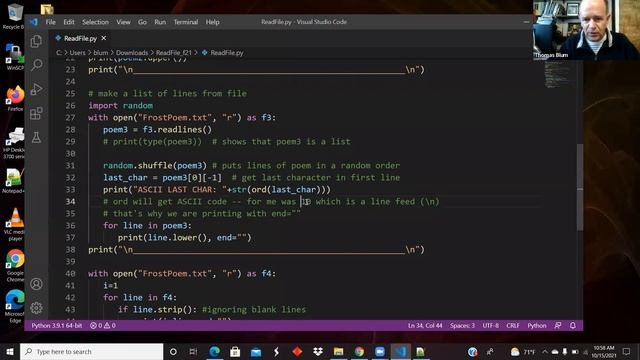This screenshot has width=640, height=360.
Task: Click the 'poem3 = f3.readlines()' line
Action: [x=157, y=130]
